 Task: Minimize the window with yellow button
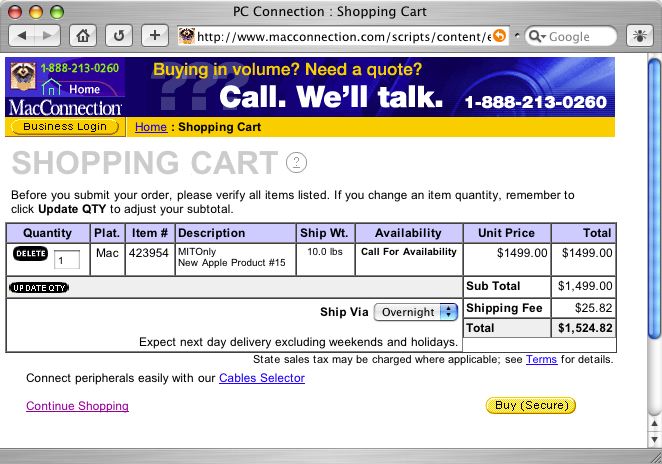click(36, 12)
